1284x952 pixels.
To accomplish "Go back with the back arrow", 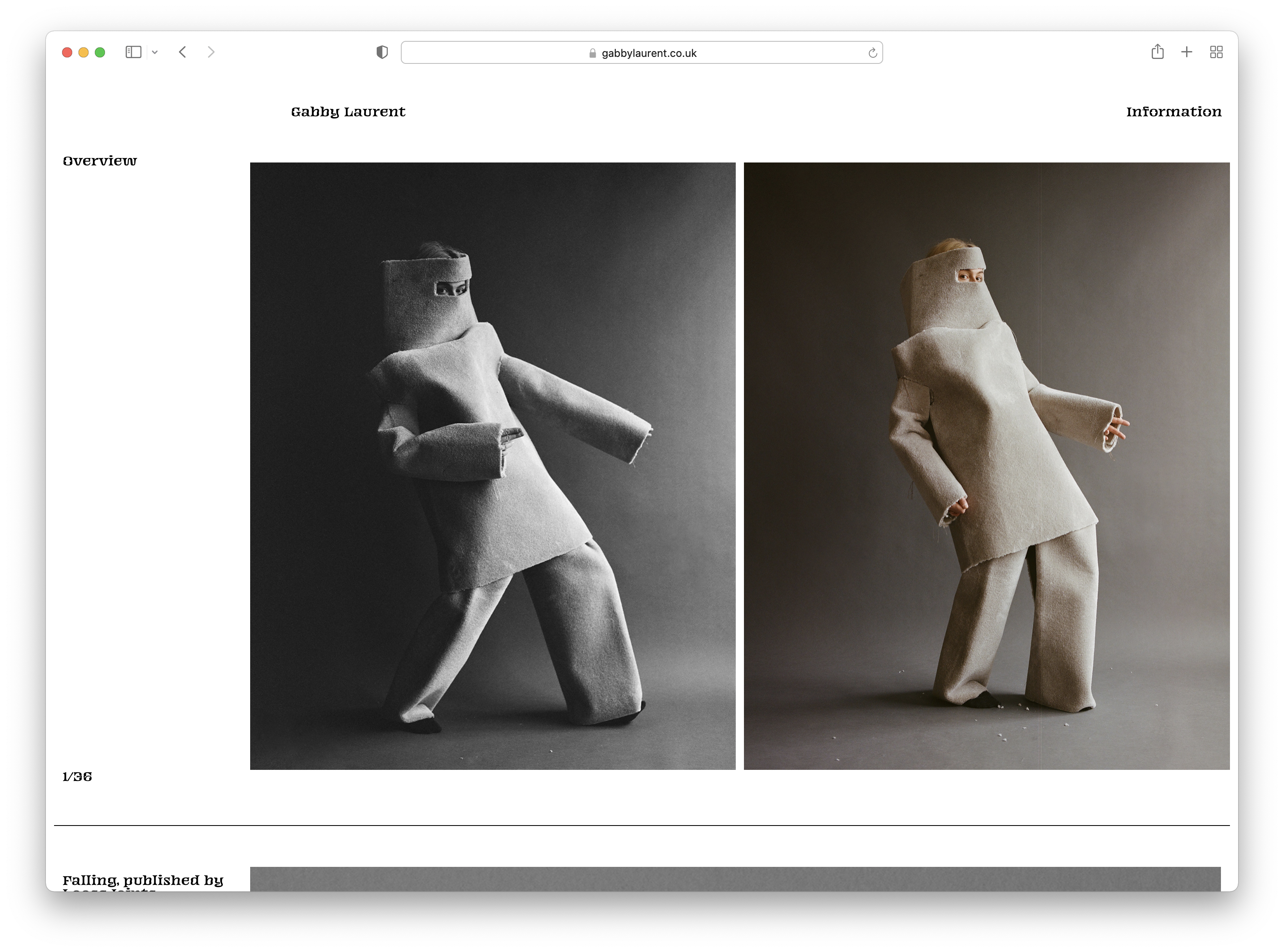I will pyautogui.click(x=183, y=52).
